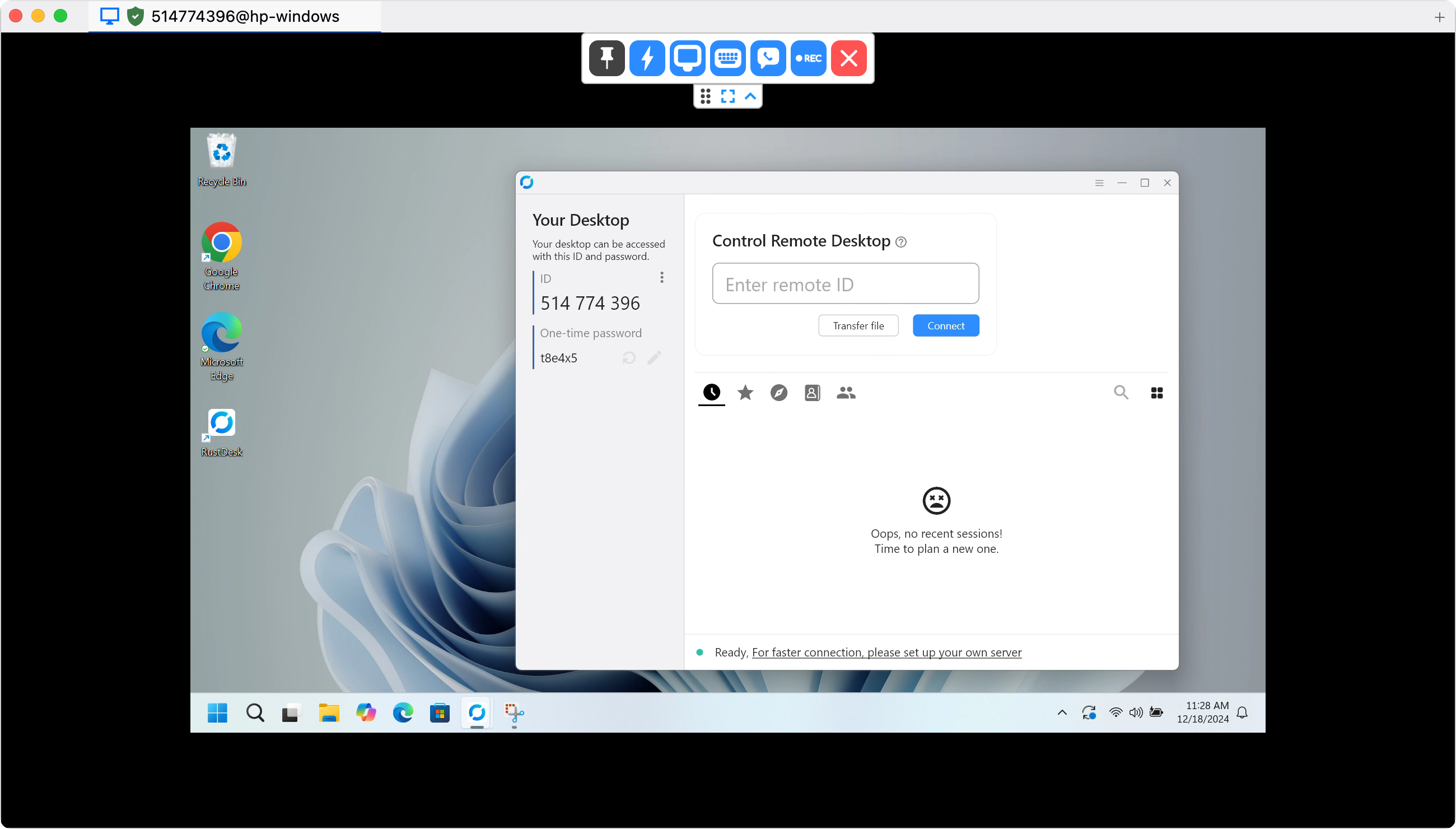This screenshot has width=1456, height=829.
Task: Switch to Favorites star tab
Action: 745,392
